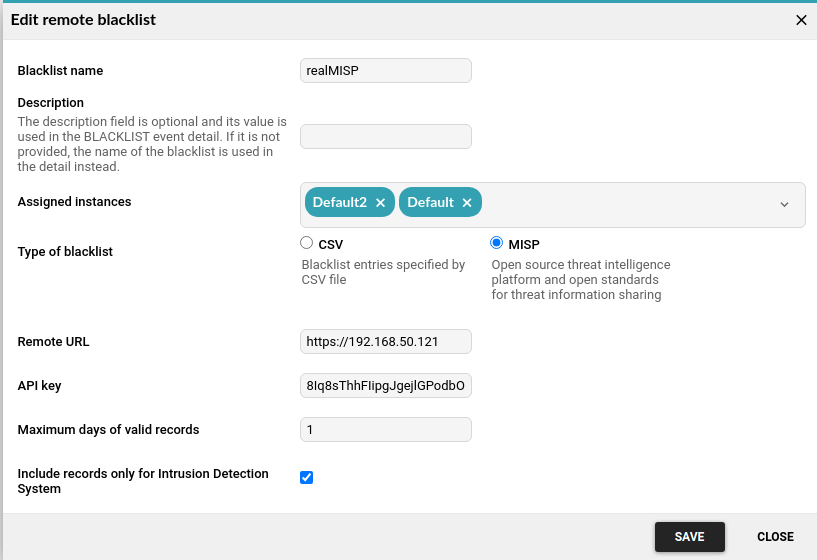Select the MISP blacklist type
The width and height of the screenshot is (817, 560).
click(x=497, y=243)
